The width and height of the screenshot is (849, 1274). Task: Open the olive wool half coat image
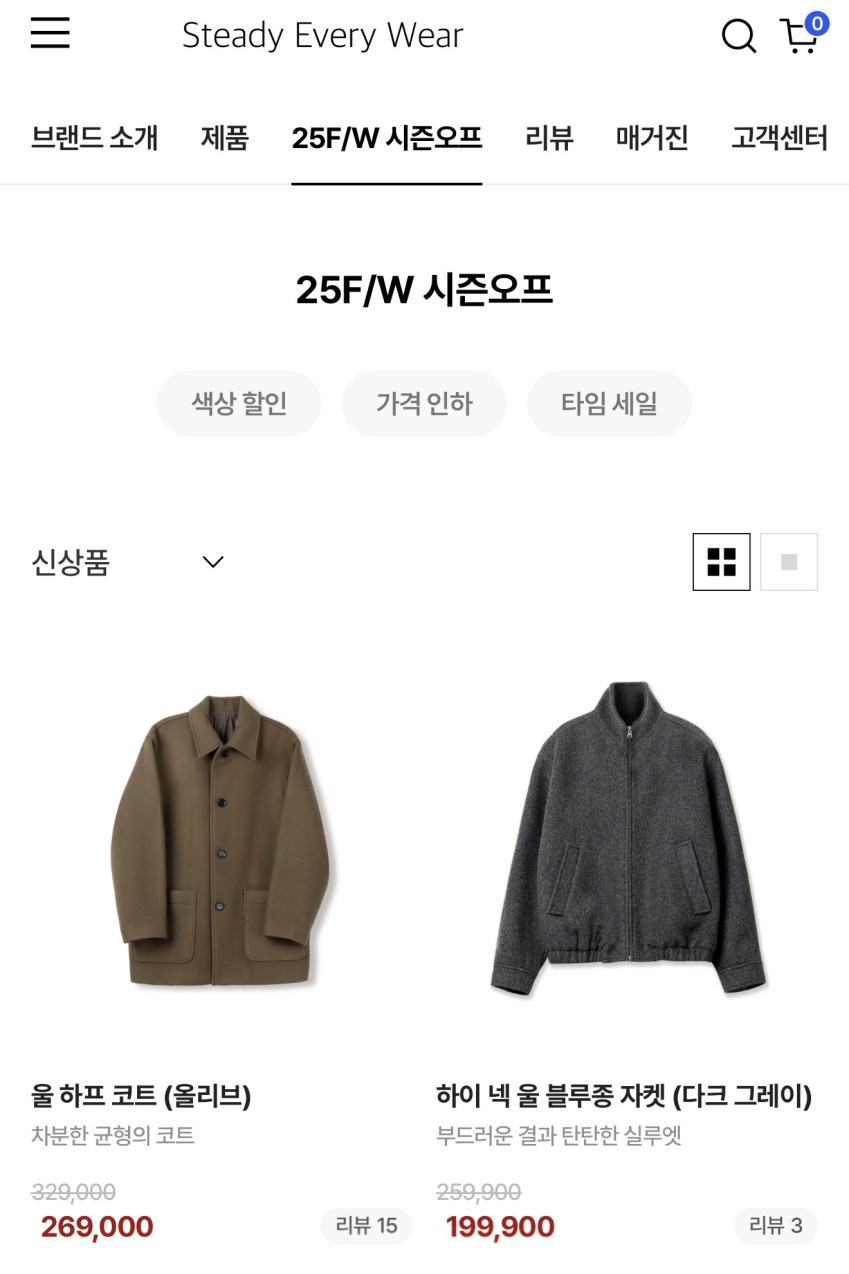point(222,840)
